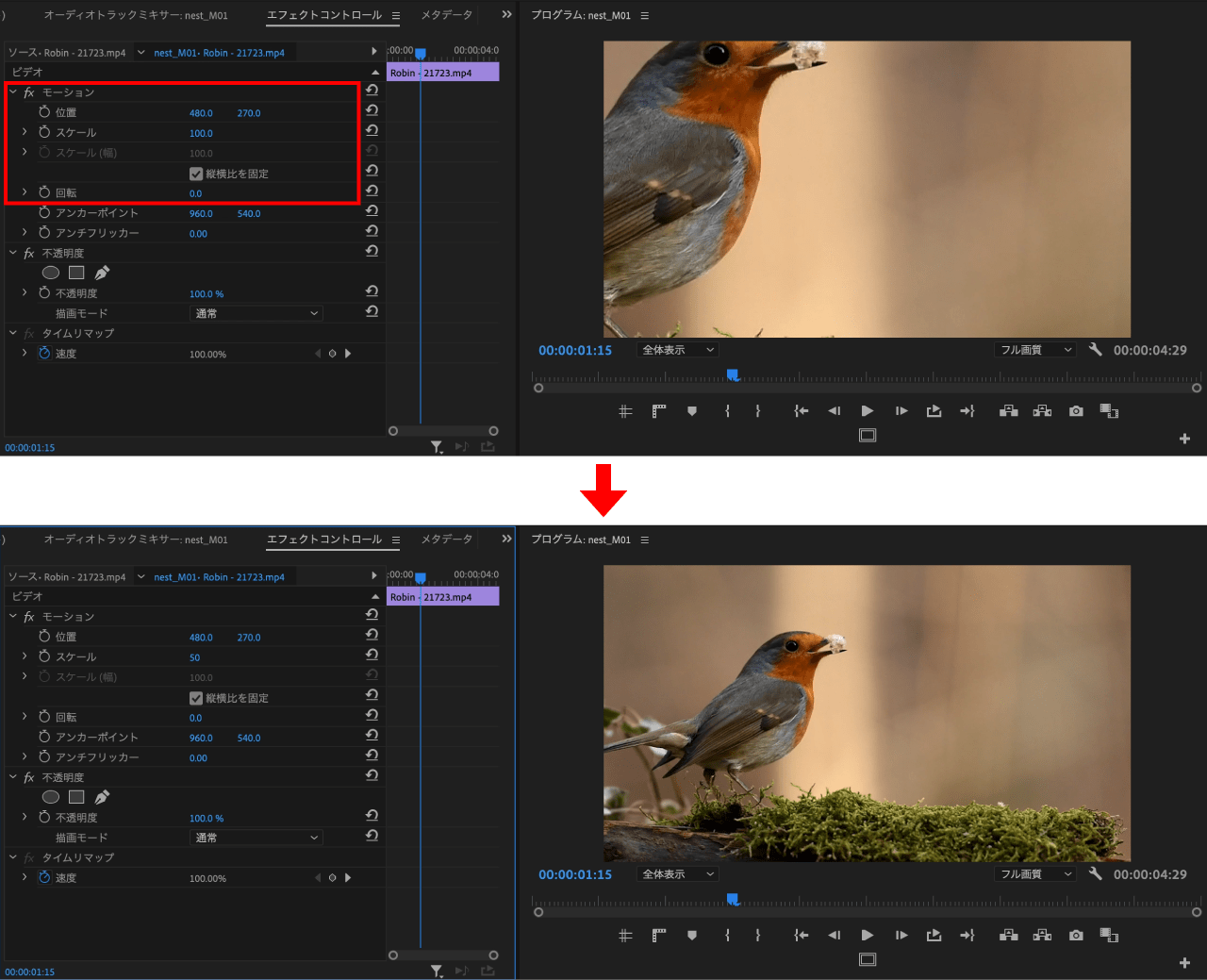Select エフェクトコントロール tab in lower panel
1207x980 pixels.
coord(324,540)
